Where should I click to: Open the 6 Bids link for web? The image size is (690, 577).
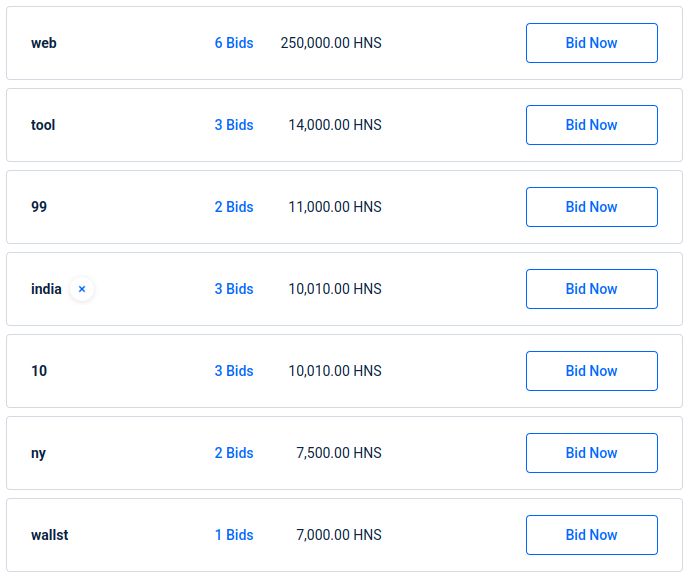coord(234,43)
